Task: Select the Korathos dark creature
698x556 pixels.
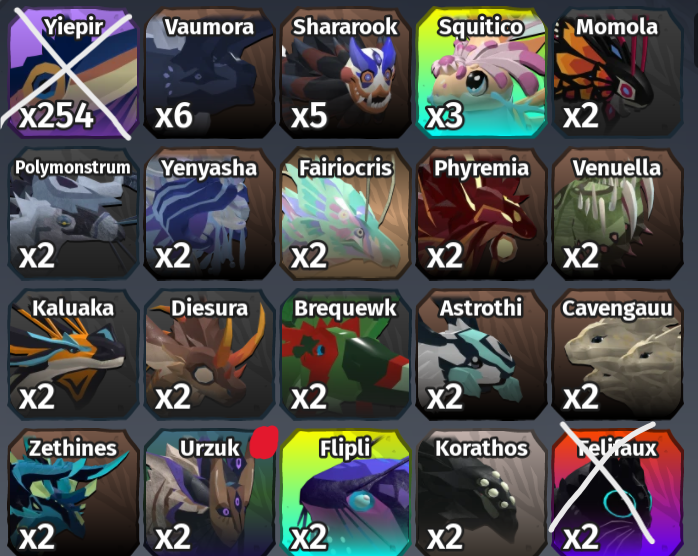Action: pyautogui.click(x=481, y=493)
